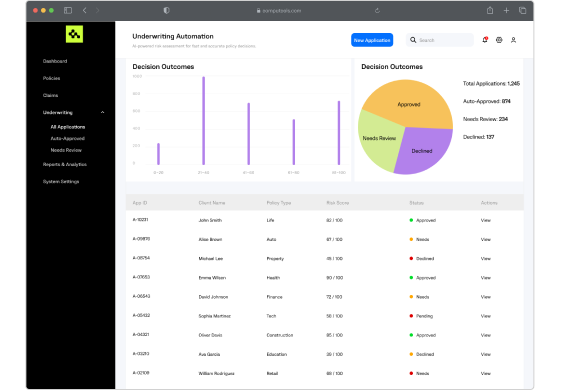Open the notifications bell icon
This screenshot has width=561, height=390.
[485, 40]
